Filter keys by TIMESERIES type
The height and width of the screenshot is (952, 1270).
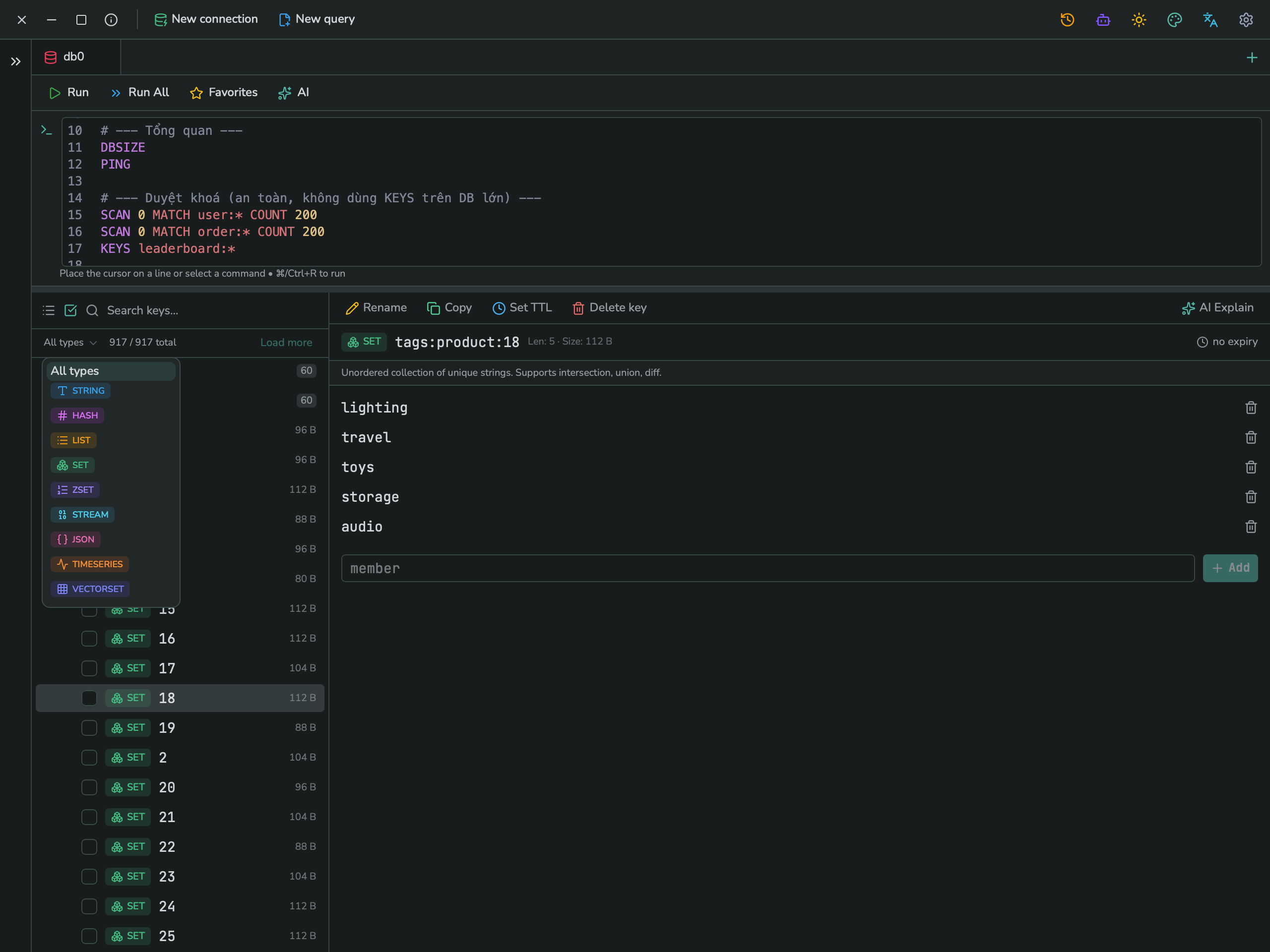click(x=90, y=564)
